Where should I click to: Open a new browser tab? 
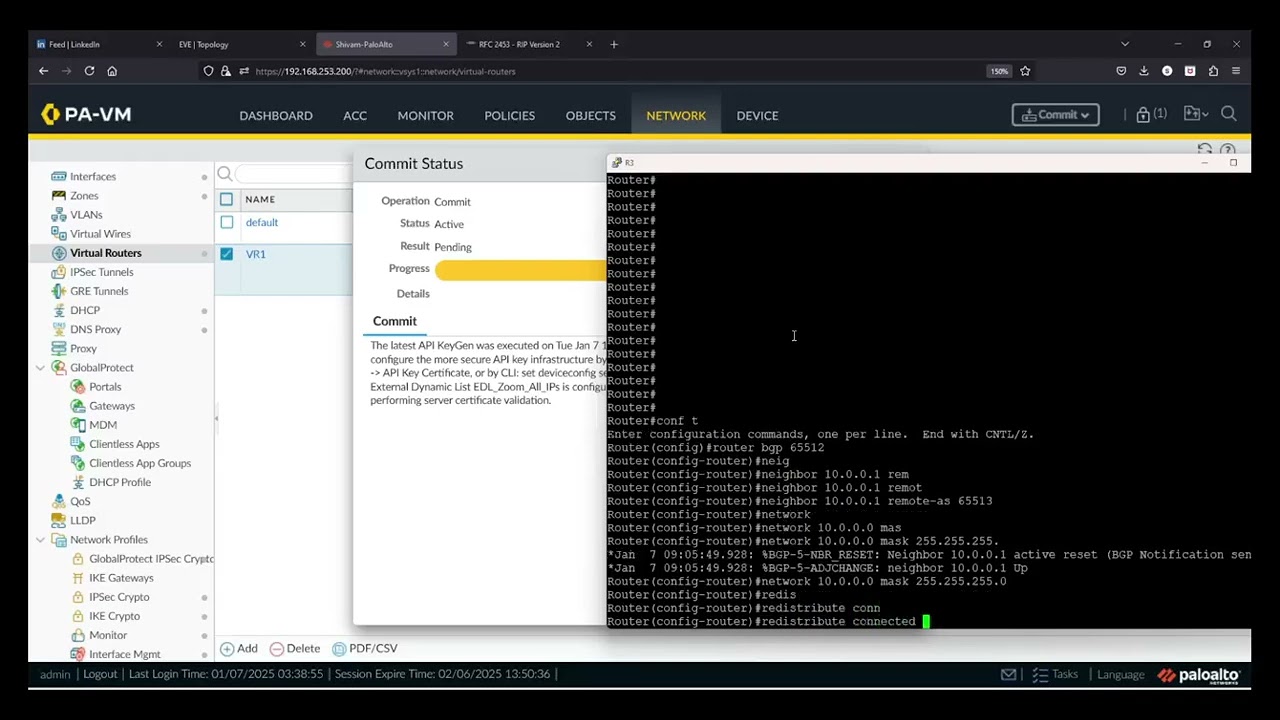(614, 44)
